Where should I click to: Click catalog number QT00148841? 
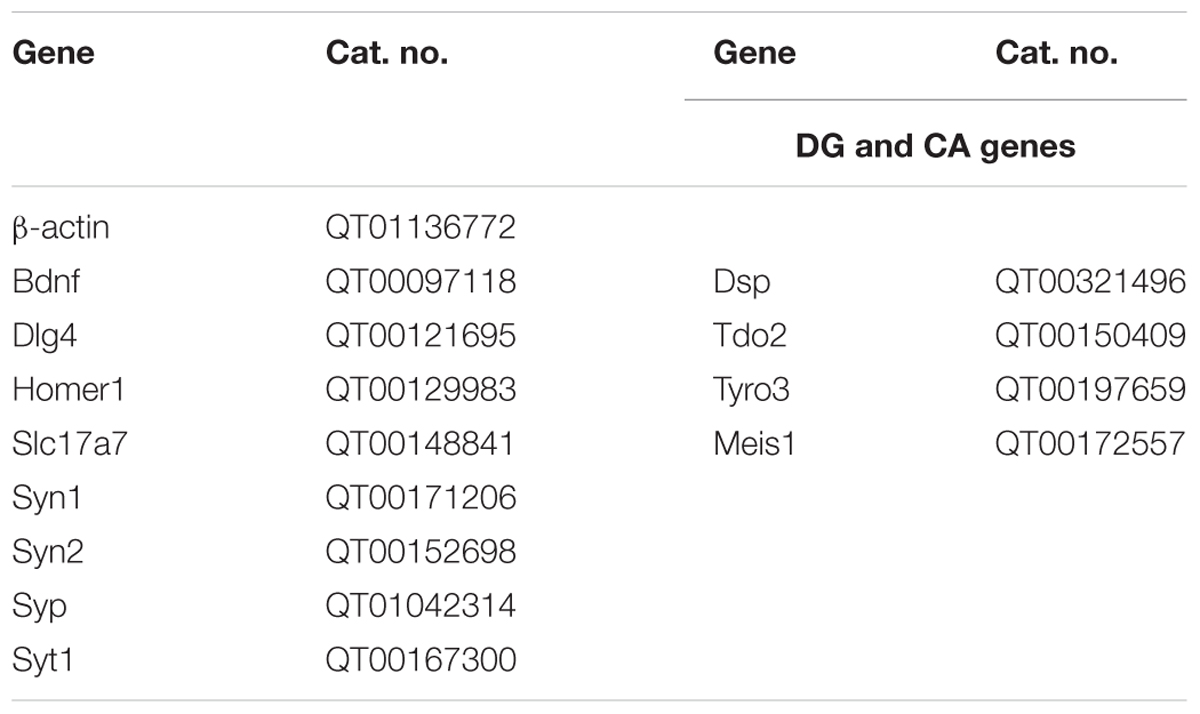coord(420,444)
